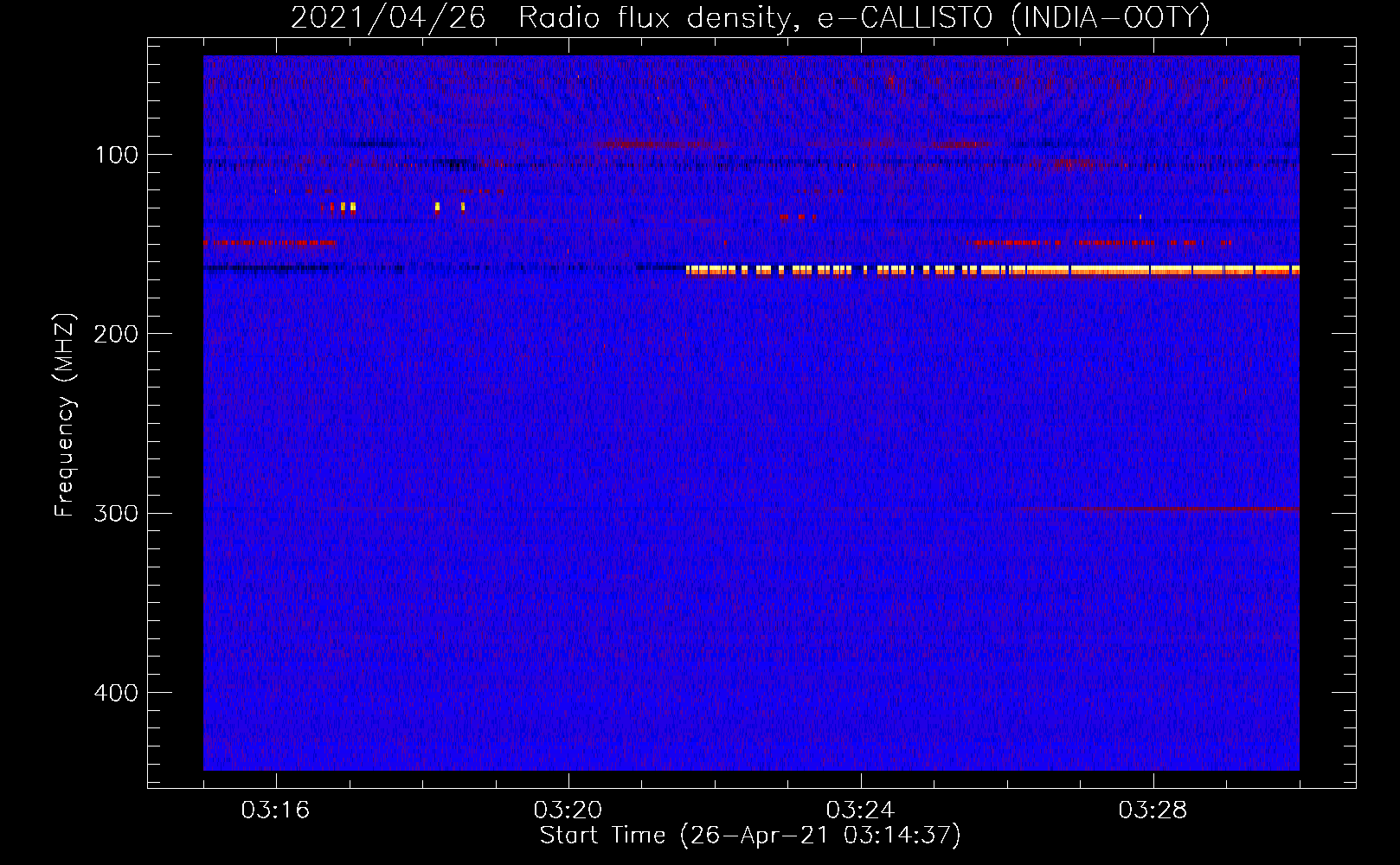Click the 03:24 time tick label

click(x=860, y=810)
